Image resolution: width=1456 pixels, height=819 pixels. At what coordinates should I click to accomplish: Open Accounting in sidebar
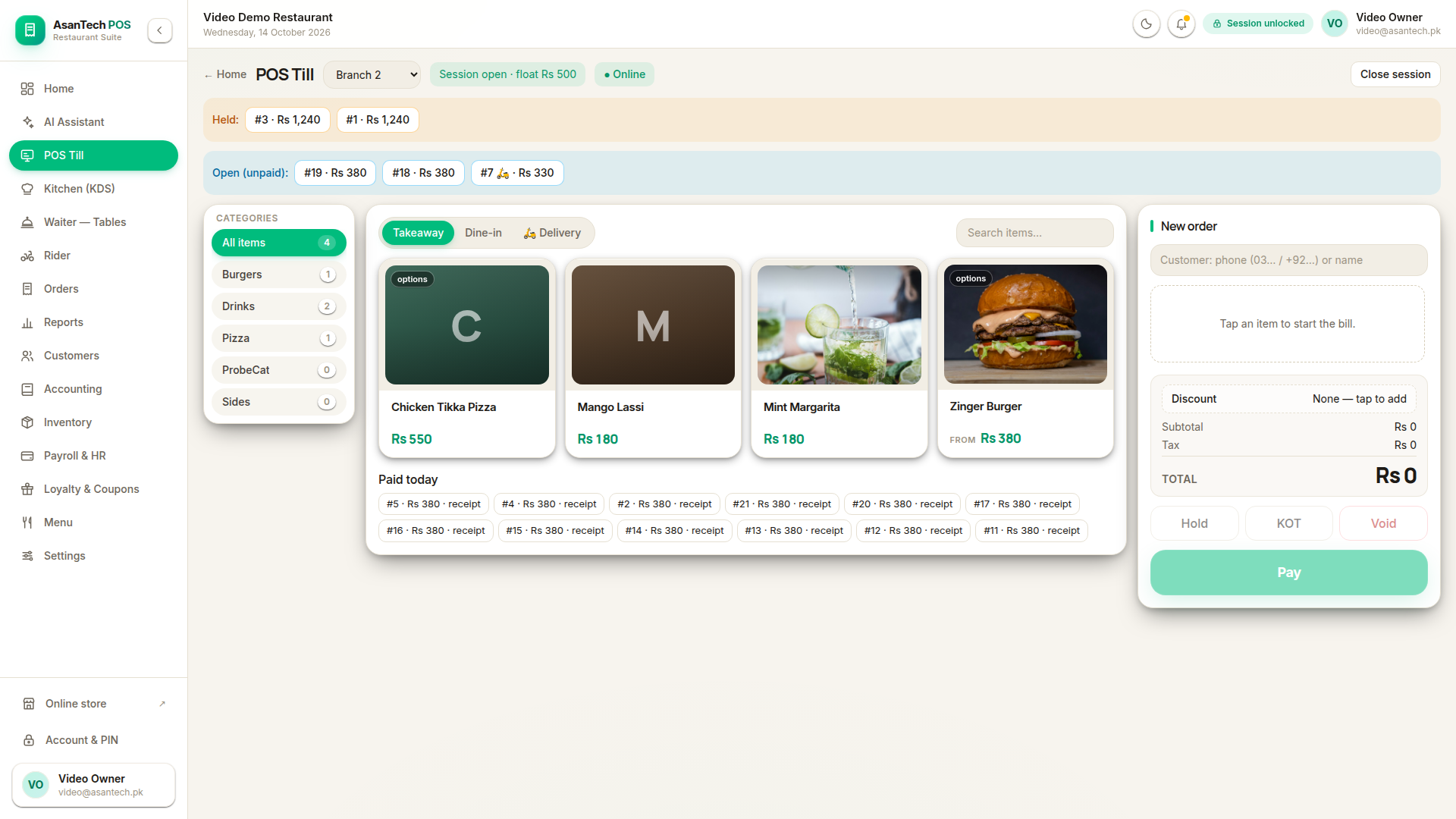(93, 389)
